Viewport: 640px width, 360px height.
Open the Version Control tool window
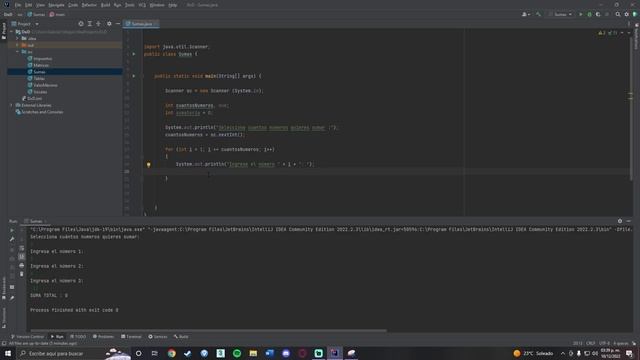point(27,337)
